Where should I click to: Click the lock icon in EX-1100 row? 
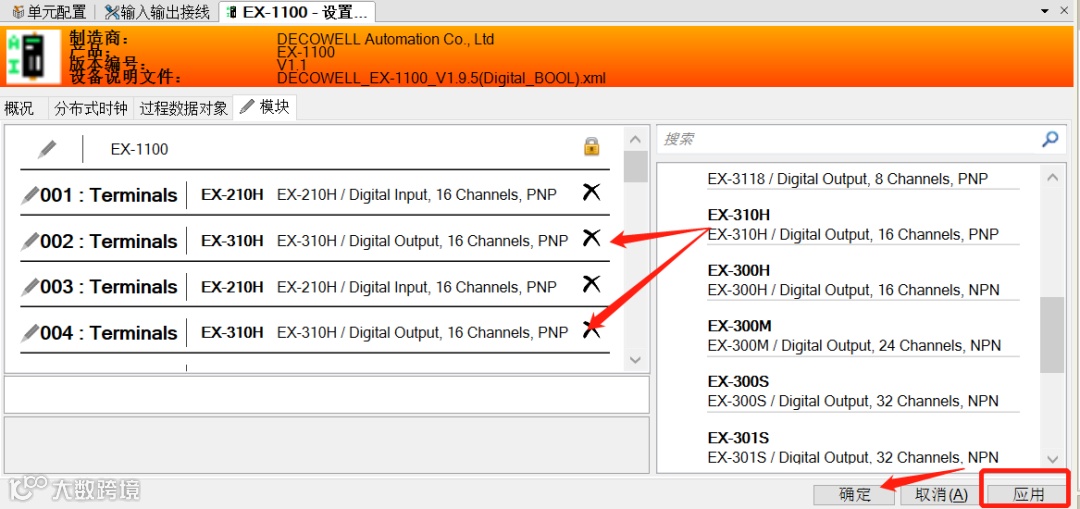pyautogui.click(x=591, y=146)
